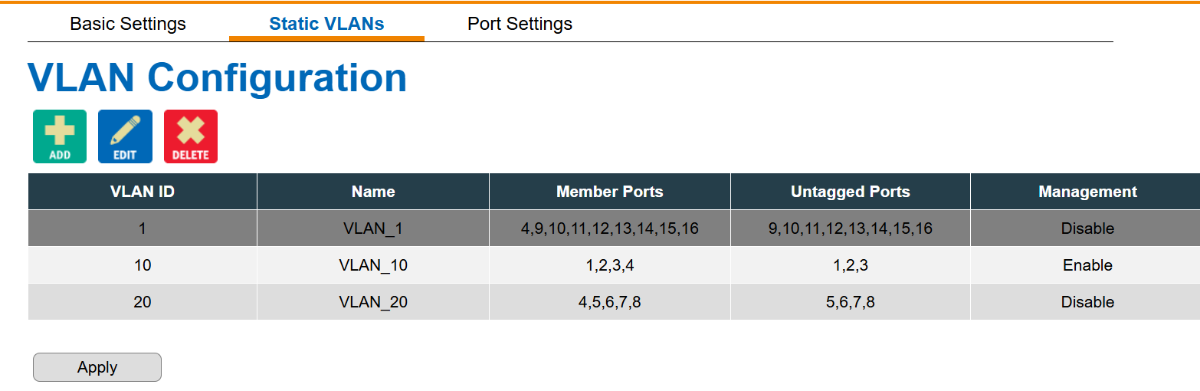Select the VLAN ID 20 row
The height and width of the screenshot is (391, 1200).
point(614,302)
